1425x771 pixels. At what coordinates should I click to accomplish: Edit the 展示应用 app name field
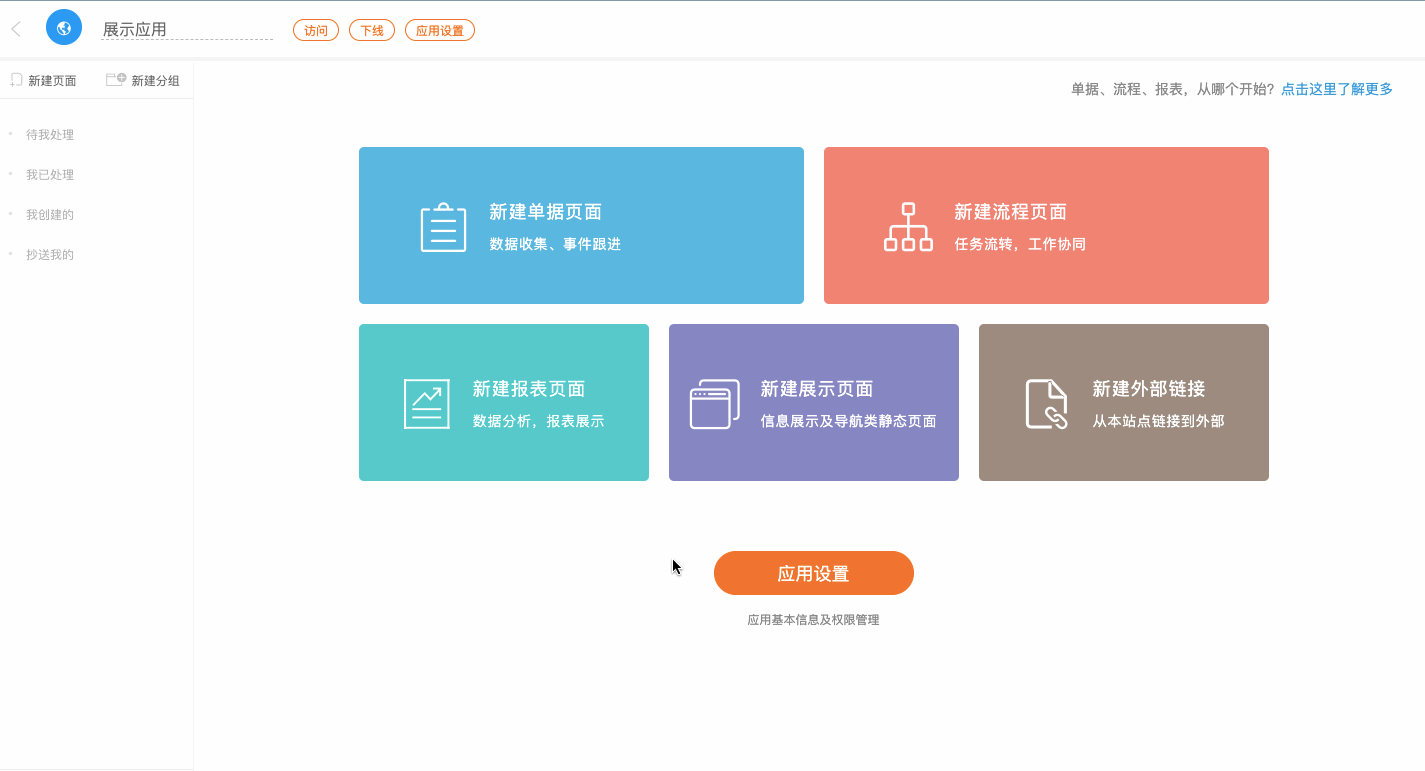point(187,29)
